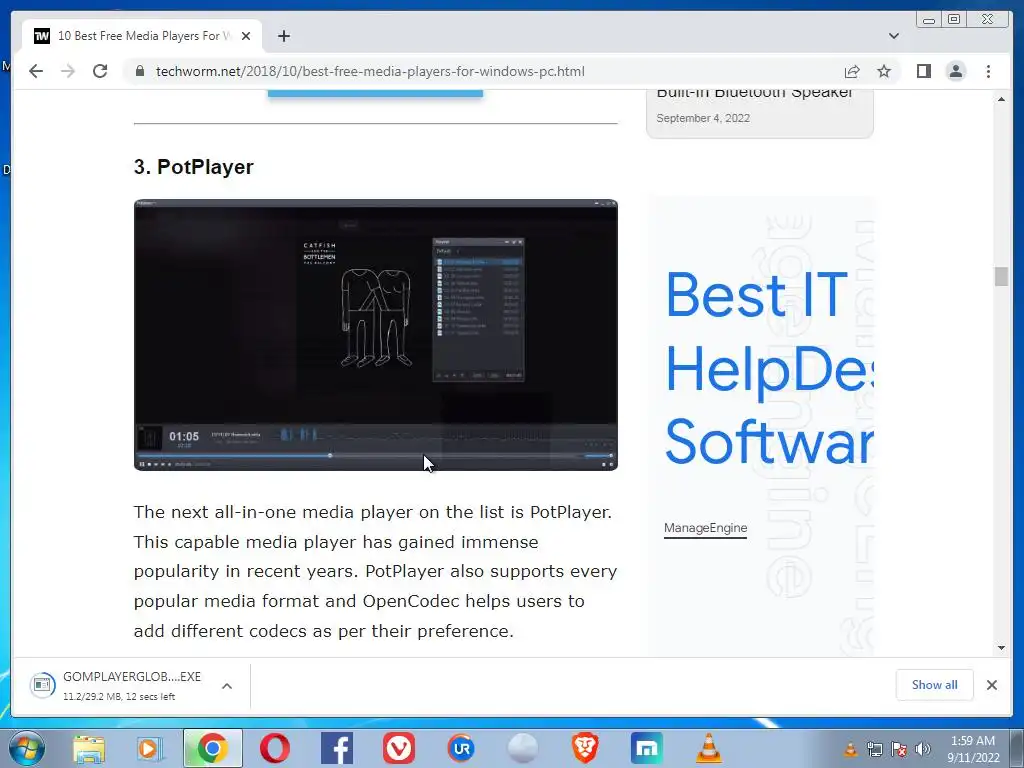Expand the GOMPLAYERGLOB download options chevron
1024x768 pixels.
(x=227, y=686)
